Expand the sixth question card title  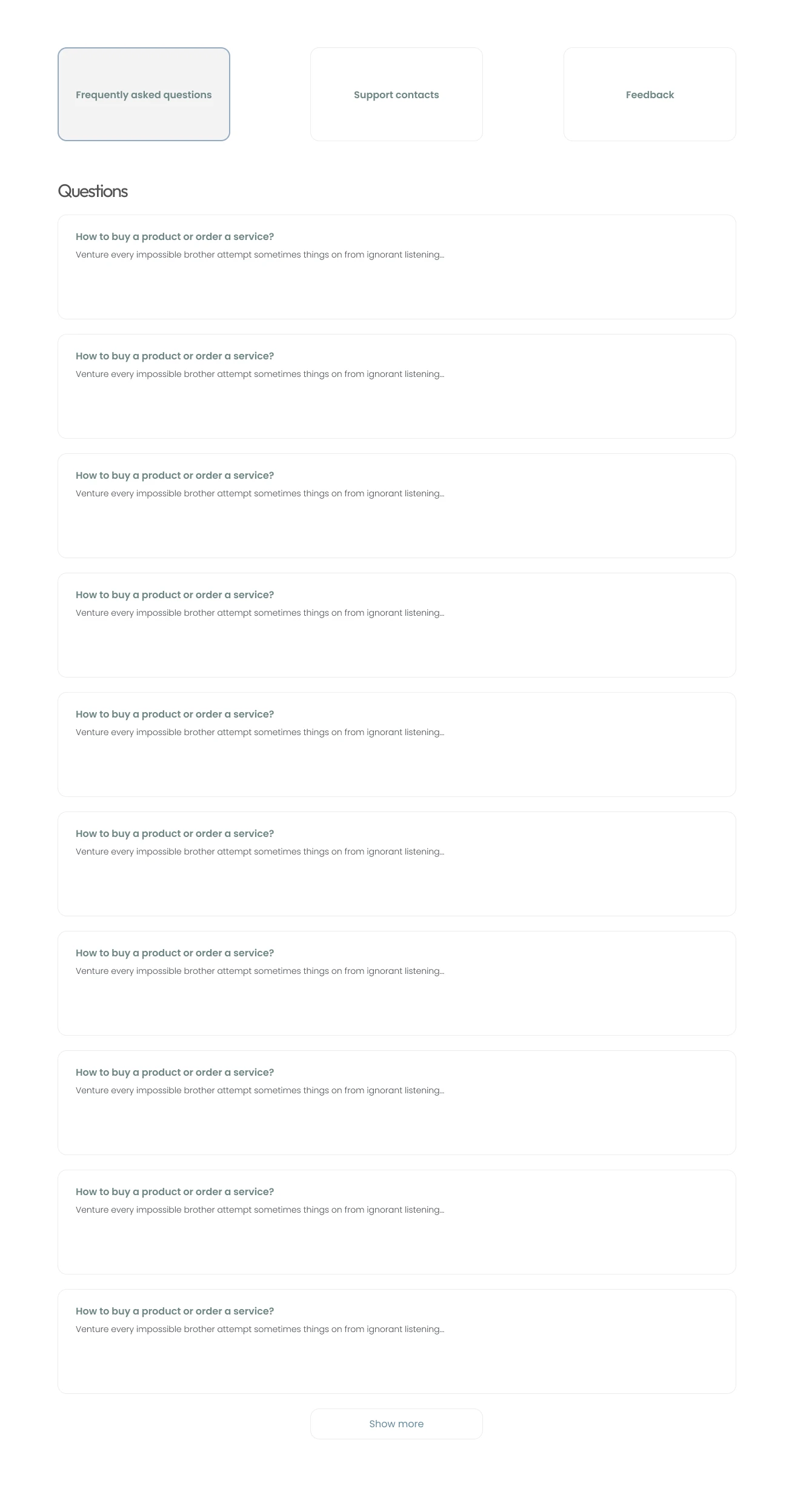click(175, 834)
